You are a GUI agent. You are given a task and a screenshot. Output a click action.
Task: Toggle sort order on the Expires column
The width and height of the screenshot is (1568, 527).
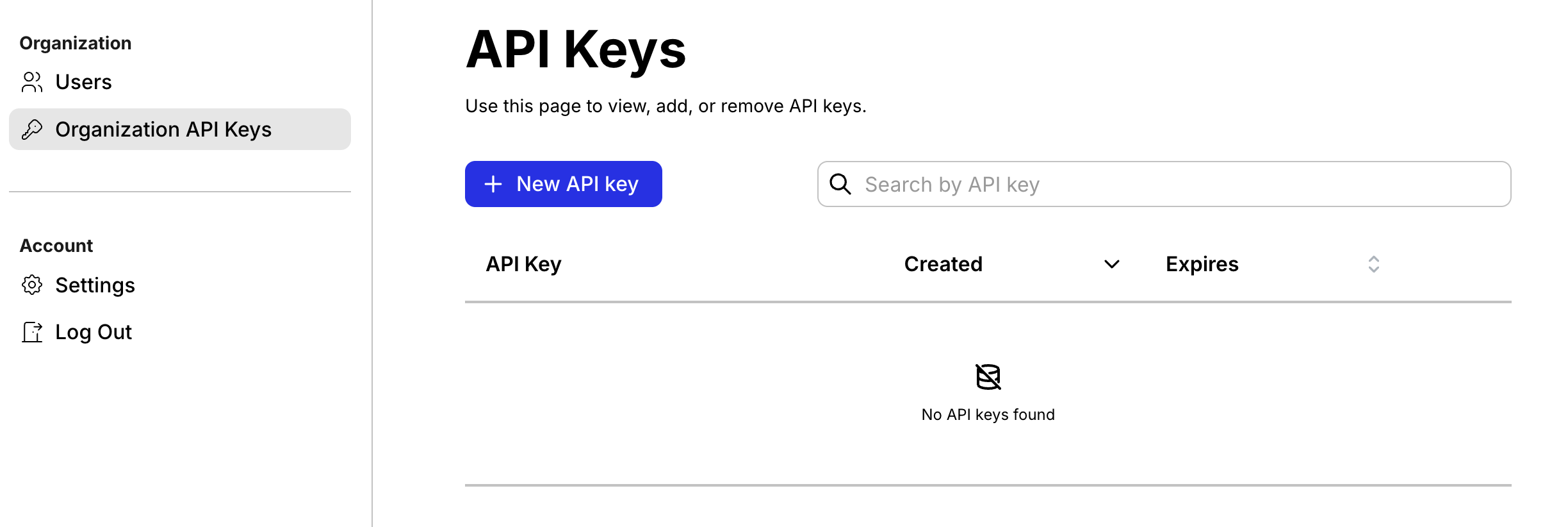[1372, 263]
